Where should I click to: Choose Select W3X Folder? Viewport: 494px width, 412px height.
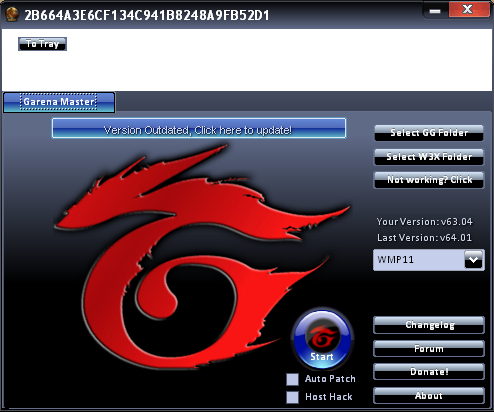click(x=429, y=157)
